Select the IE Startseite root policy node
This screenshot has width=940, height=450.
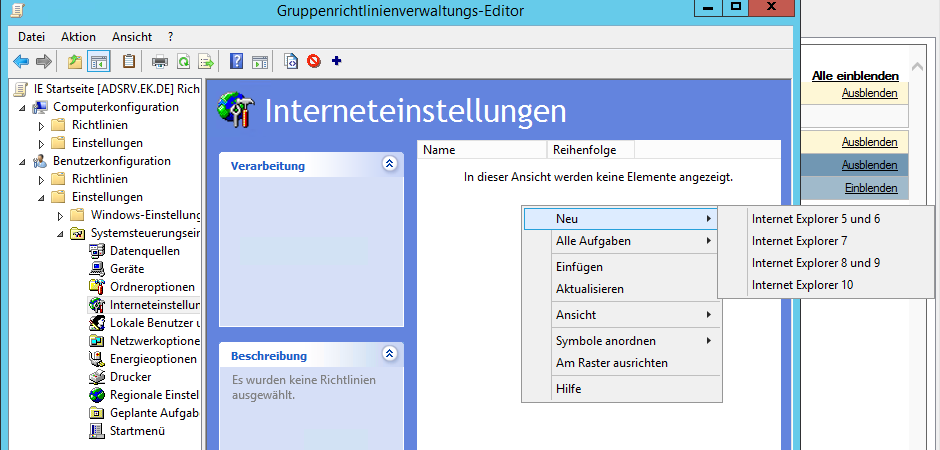pyautogui.click(x=116, y=89)
